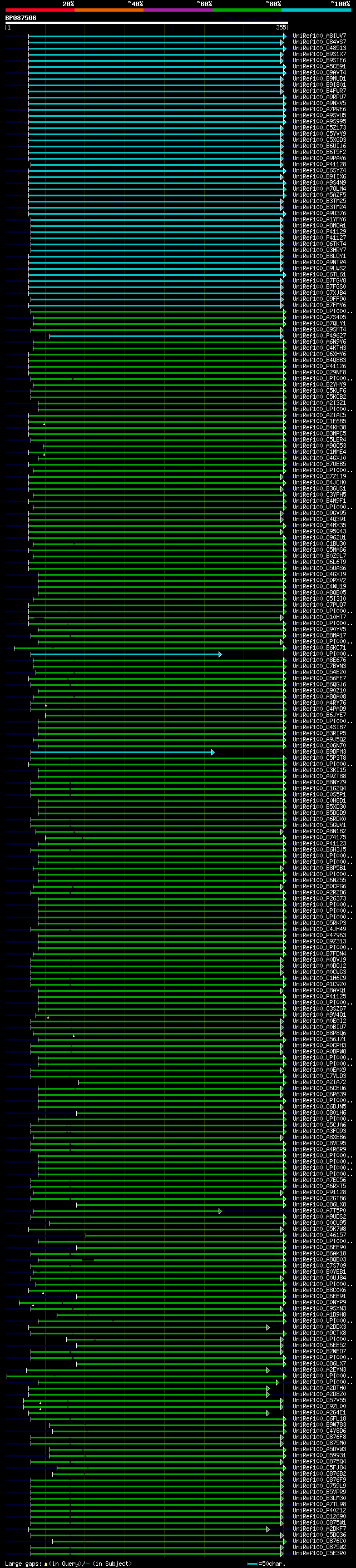The height and width of the screenshot is (1568, 356).
Task: Select hit label UniRef100_B6KC71
Action: pyautogui.click(x=319, y=647)
